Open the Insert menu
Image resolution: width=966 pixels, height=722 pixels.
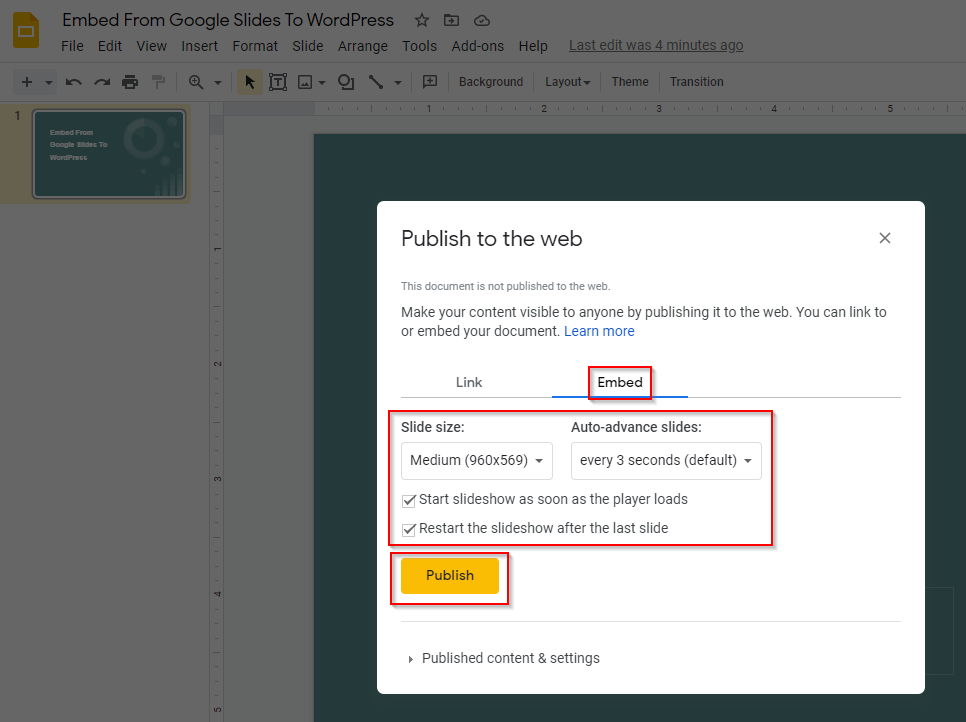coord(200,46)
